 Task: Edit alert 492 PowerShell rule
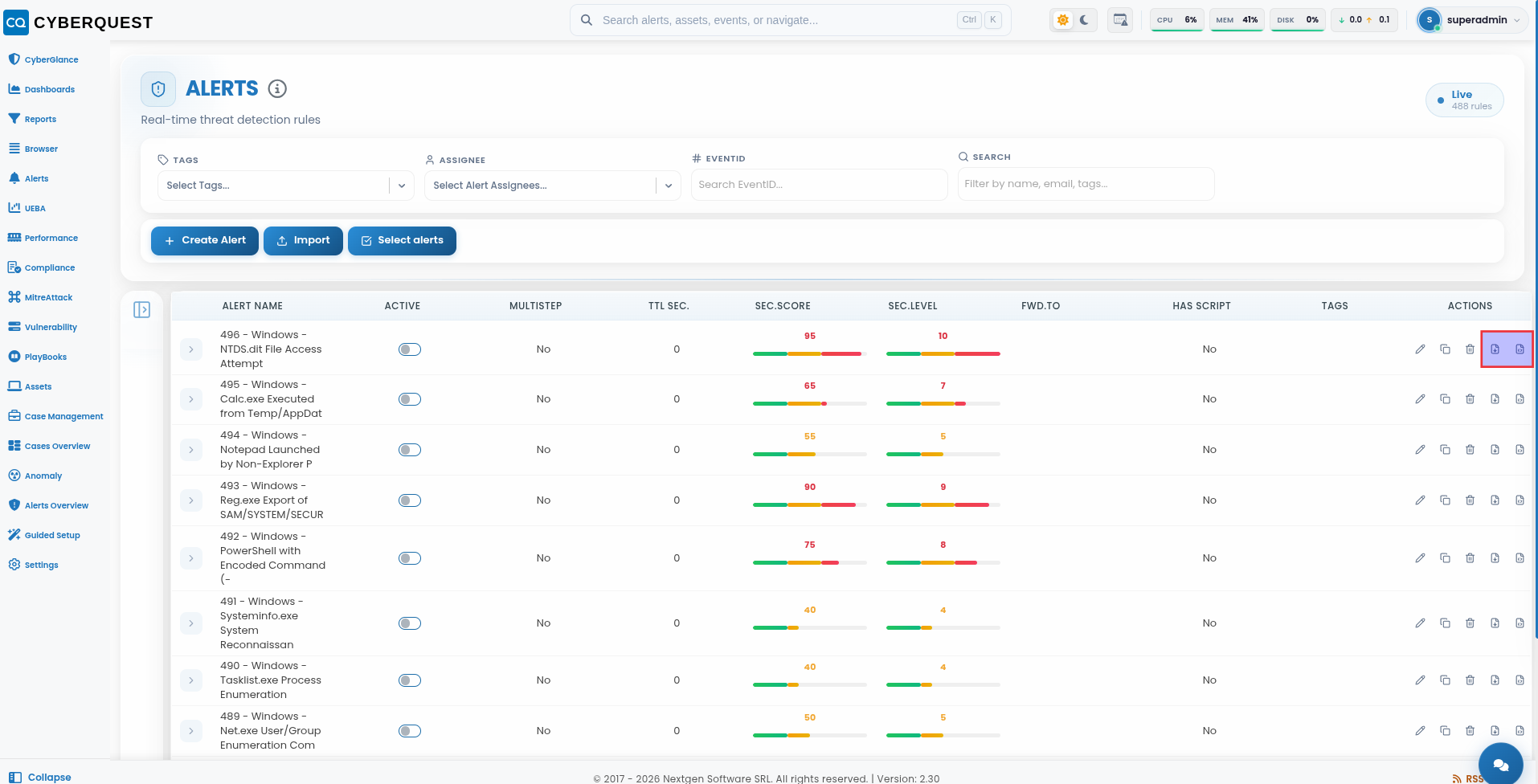1421,558
